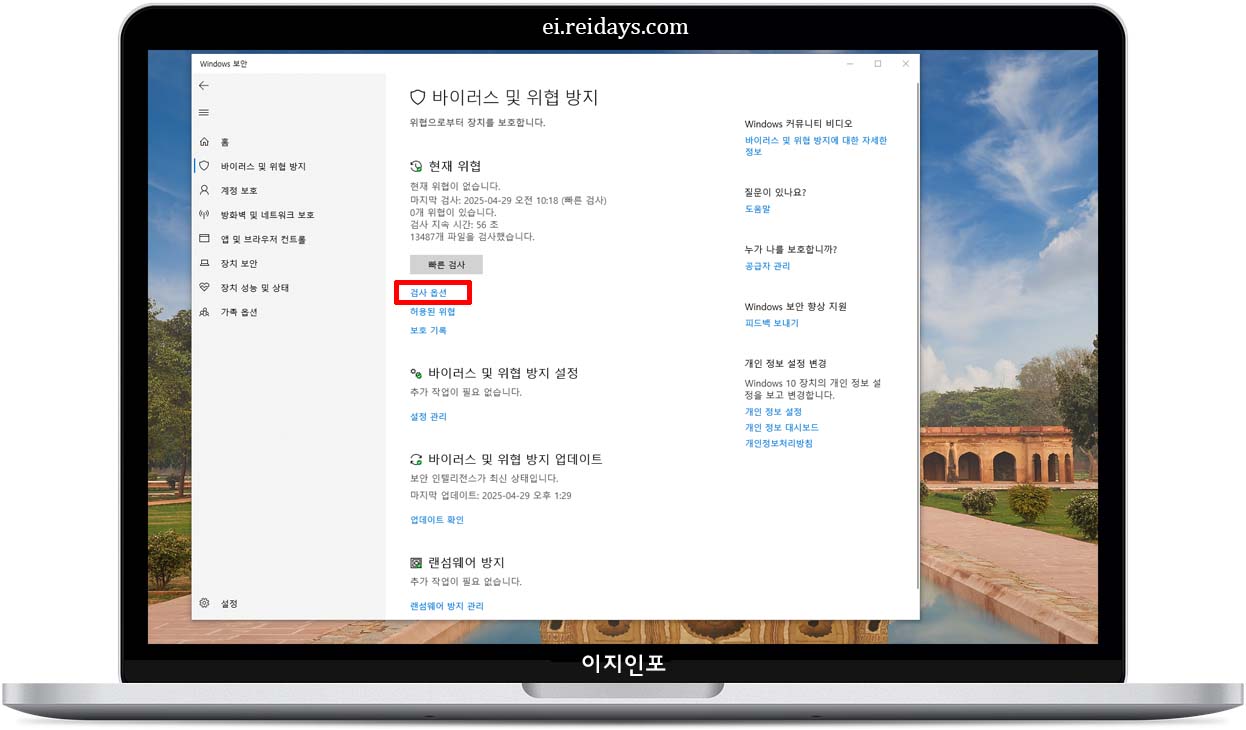Click the 랜섬웨어 방지 icon
1246x730 pixels.
(416, 563)
